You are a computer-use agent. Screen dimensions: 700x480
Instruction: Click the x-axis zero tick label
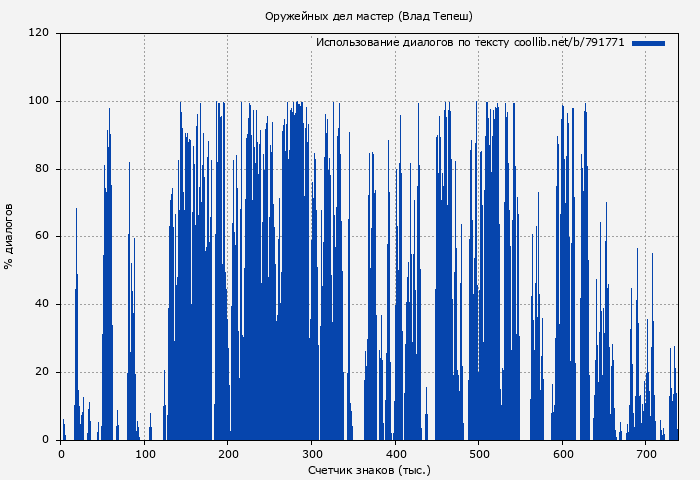pos(61,454)
